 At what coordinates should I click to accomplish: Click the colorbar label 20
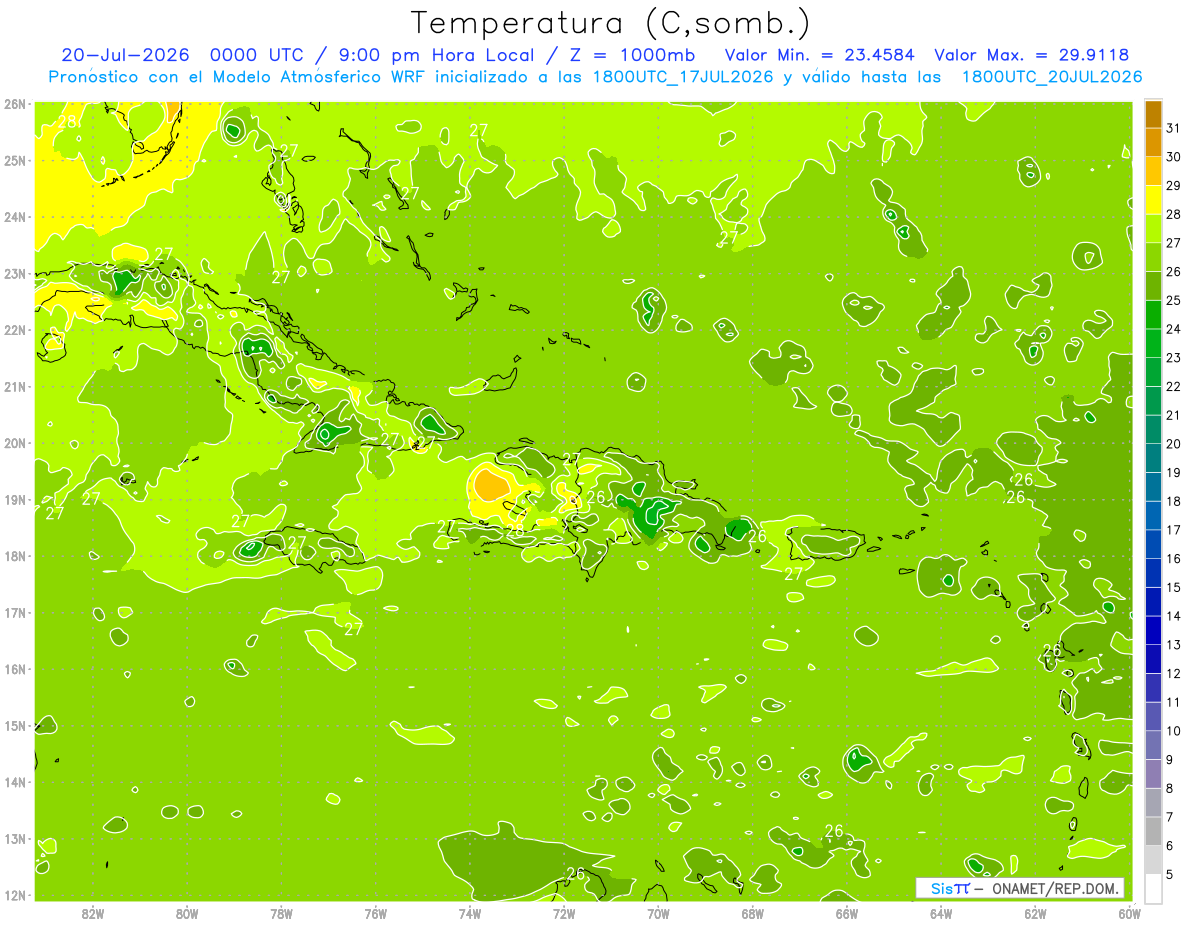1174,444
